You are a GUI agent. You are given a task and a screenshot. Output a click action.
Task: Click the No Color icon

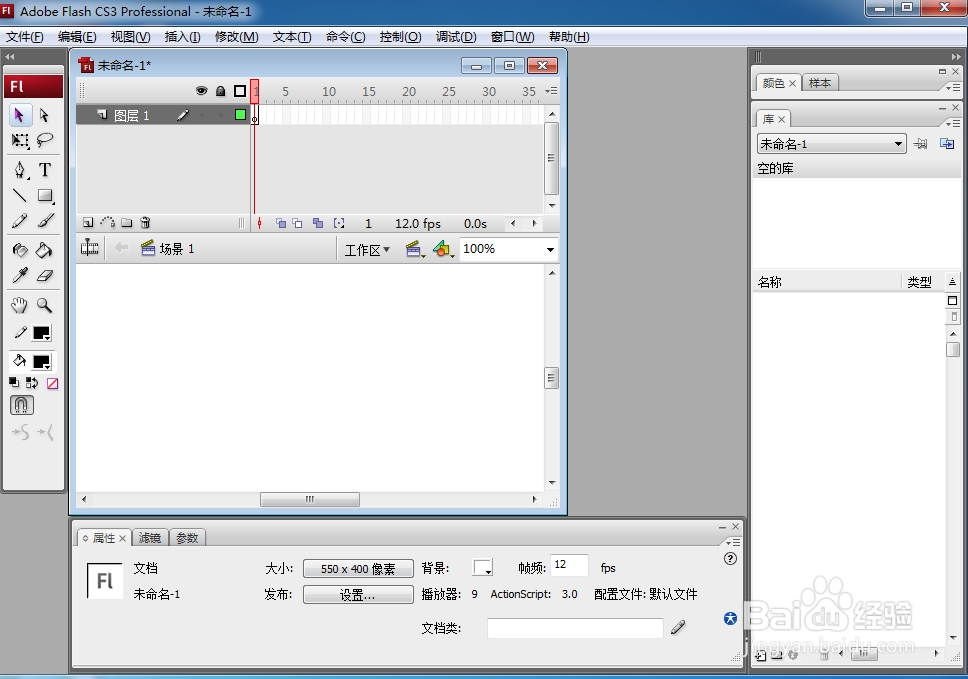(52, 383)
